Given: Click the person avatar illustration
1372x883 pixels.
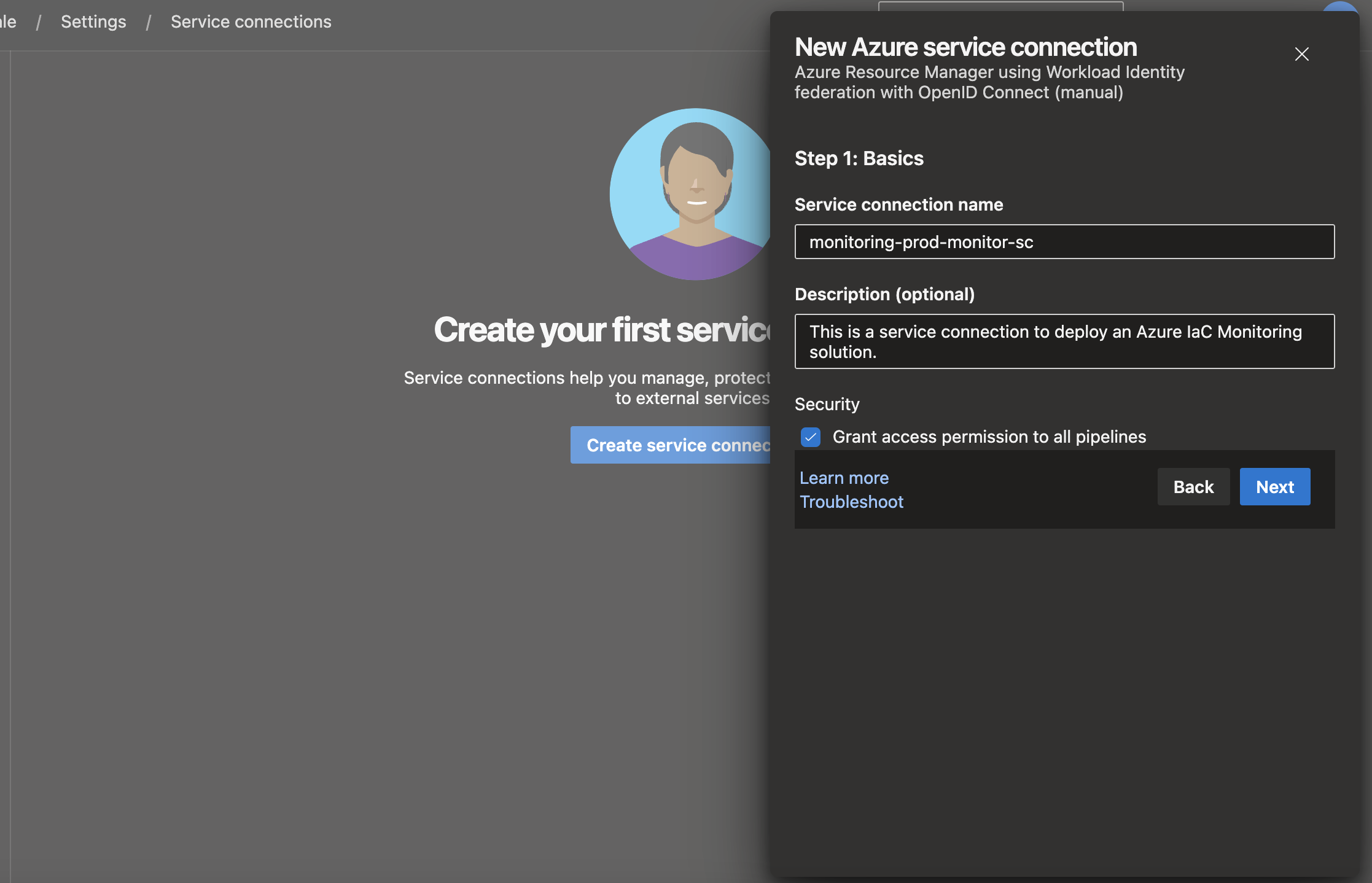Looking at the screenshot, I should pos(690,195).
